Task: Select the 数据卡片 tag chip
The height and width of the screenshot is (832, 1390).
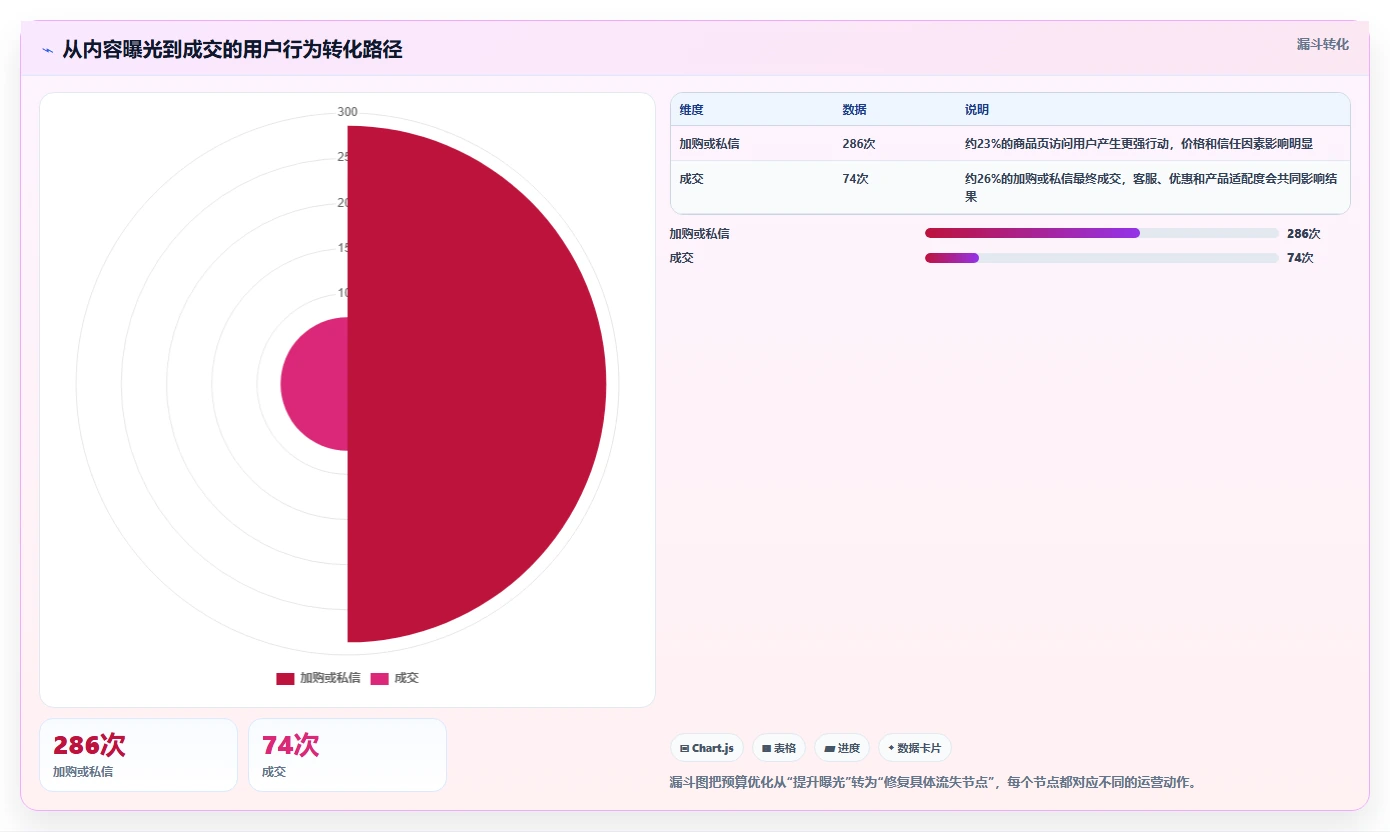Action: (x=915, y=748)
